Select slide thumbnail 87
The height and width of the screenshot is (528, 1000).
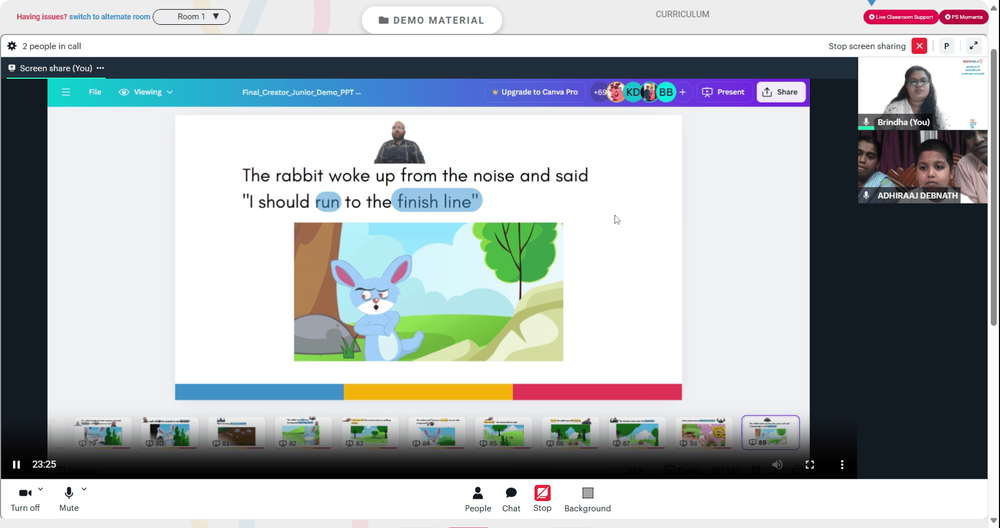(x=637, y=433)
